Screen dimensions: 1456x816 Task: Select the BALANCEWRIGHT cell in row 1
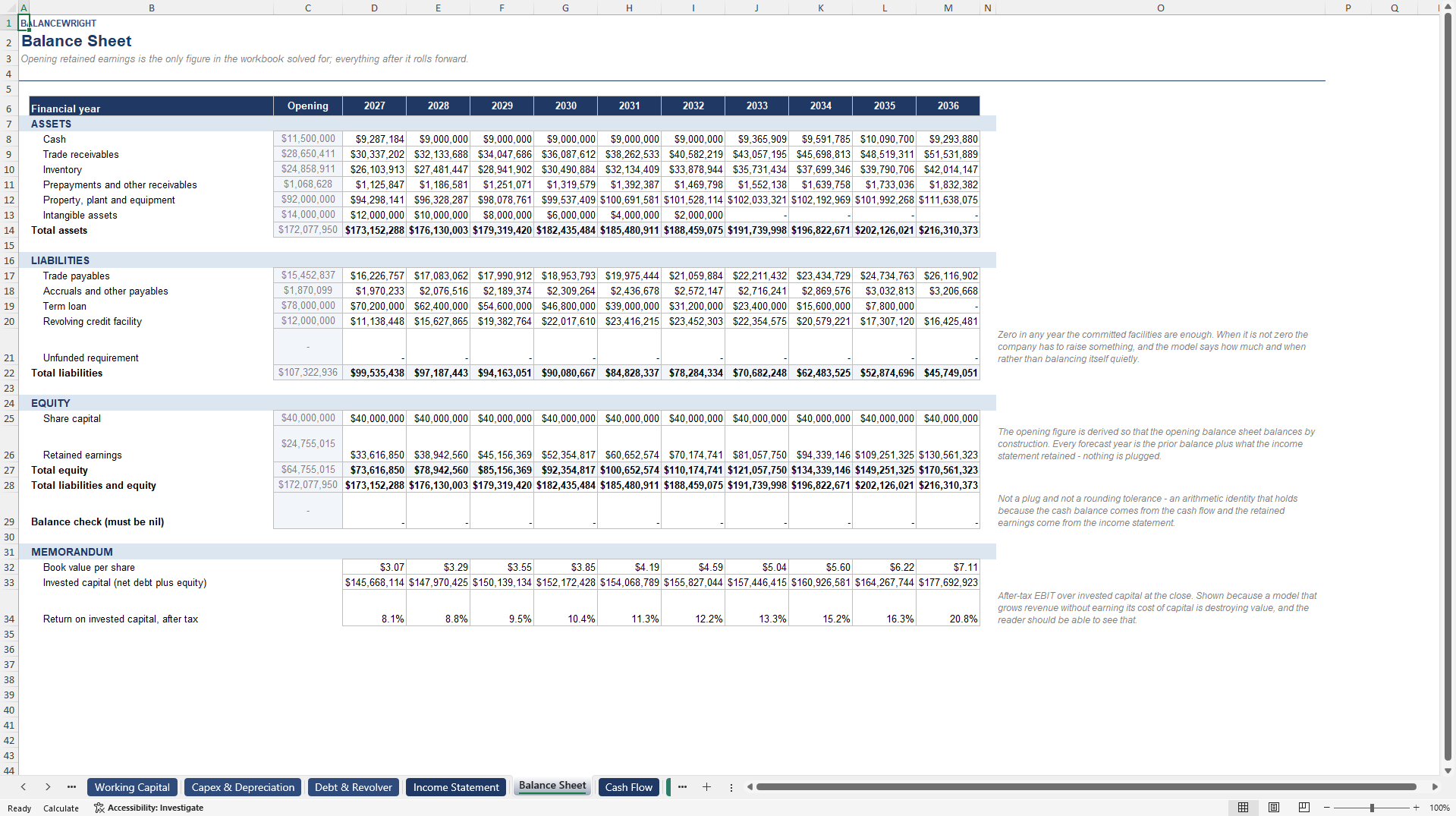(x=58, y=23)
